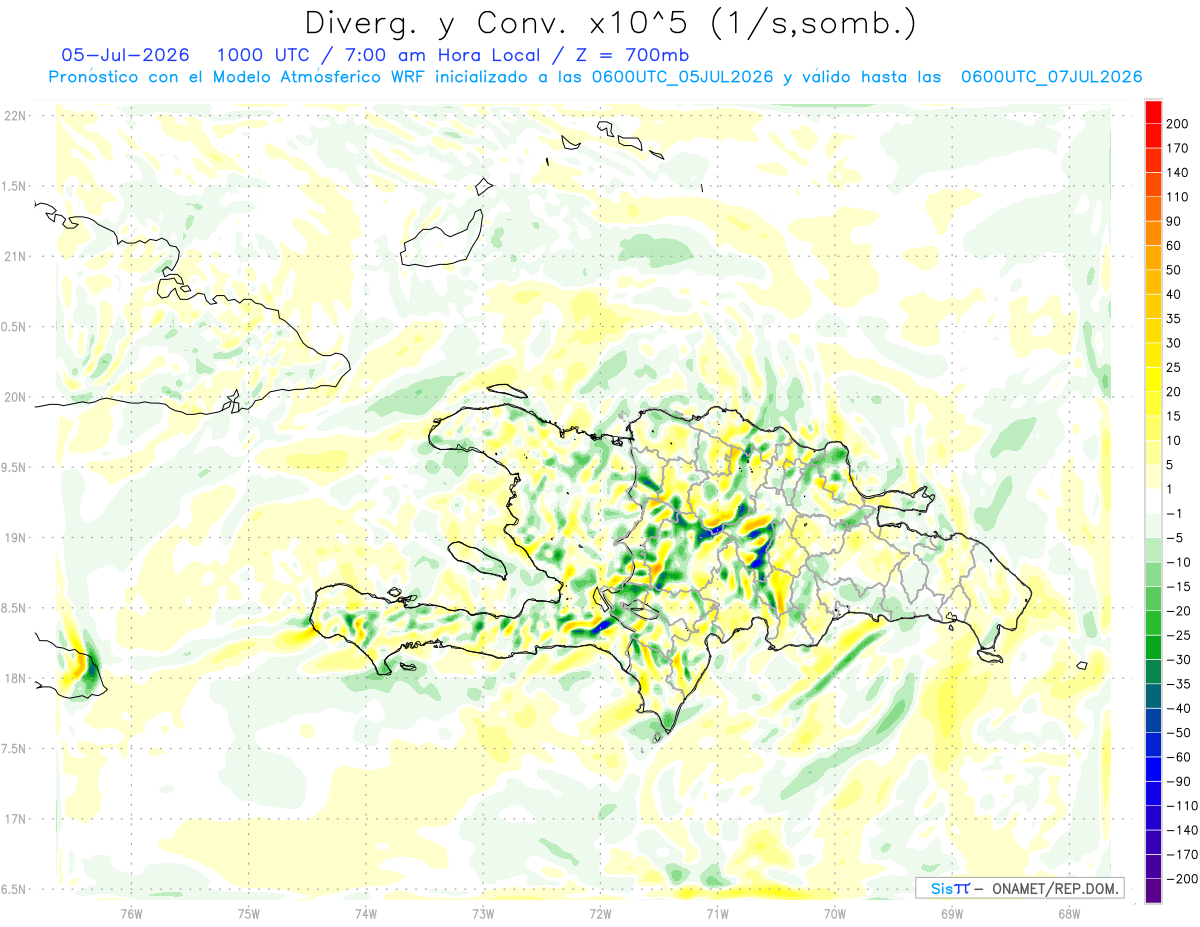1200x927 pixels.
Task: Click the positive '40' color bar label
Action: click(x=1176, y=294)
